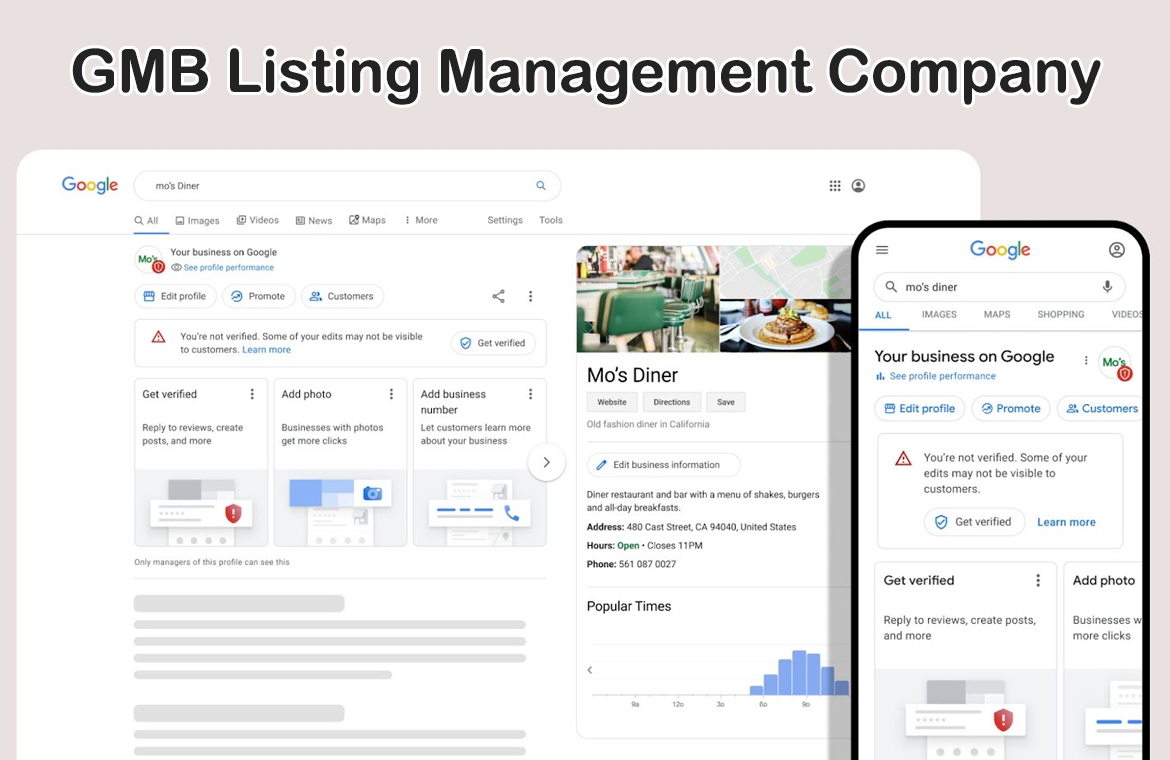This screenshot has width=1170, height=760.
Task: Click the camera icon in Add photo card
Action: pyautogui.click(x=372, y=493)
